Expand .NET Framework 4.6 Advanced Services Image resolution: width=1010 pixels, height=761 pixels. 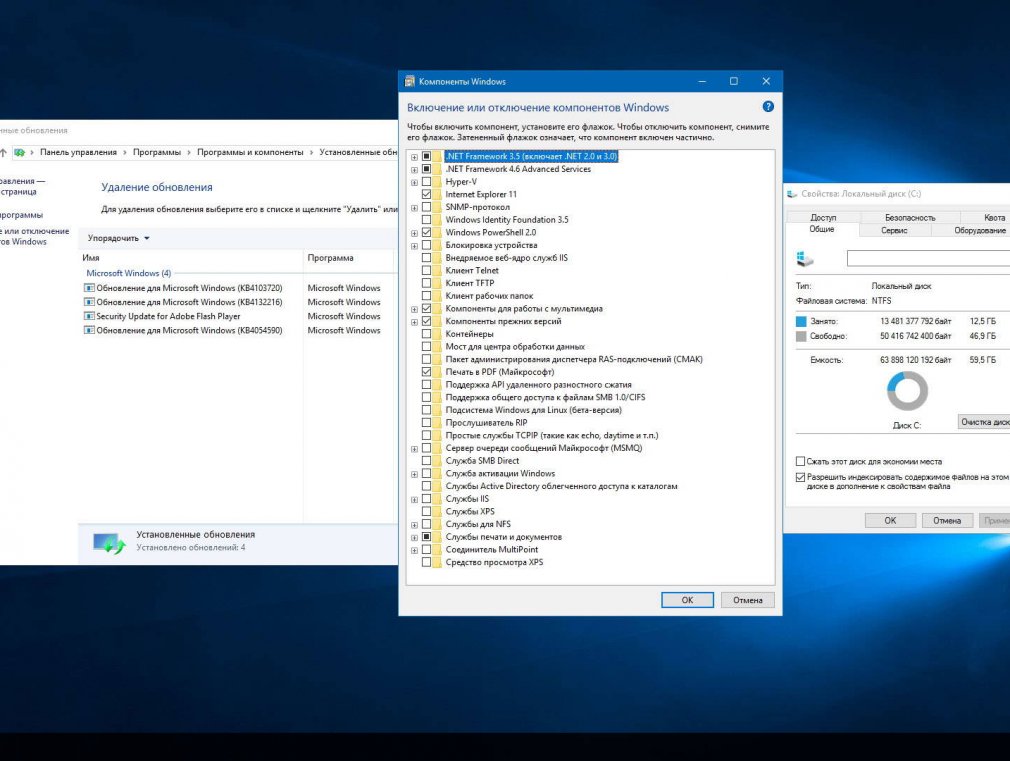point(414,170)
